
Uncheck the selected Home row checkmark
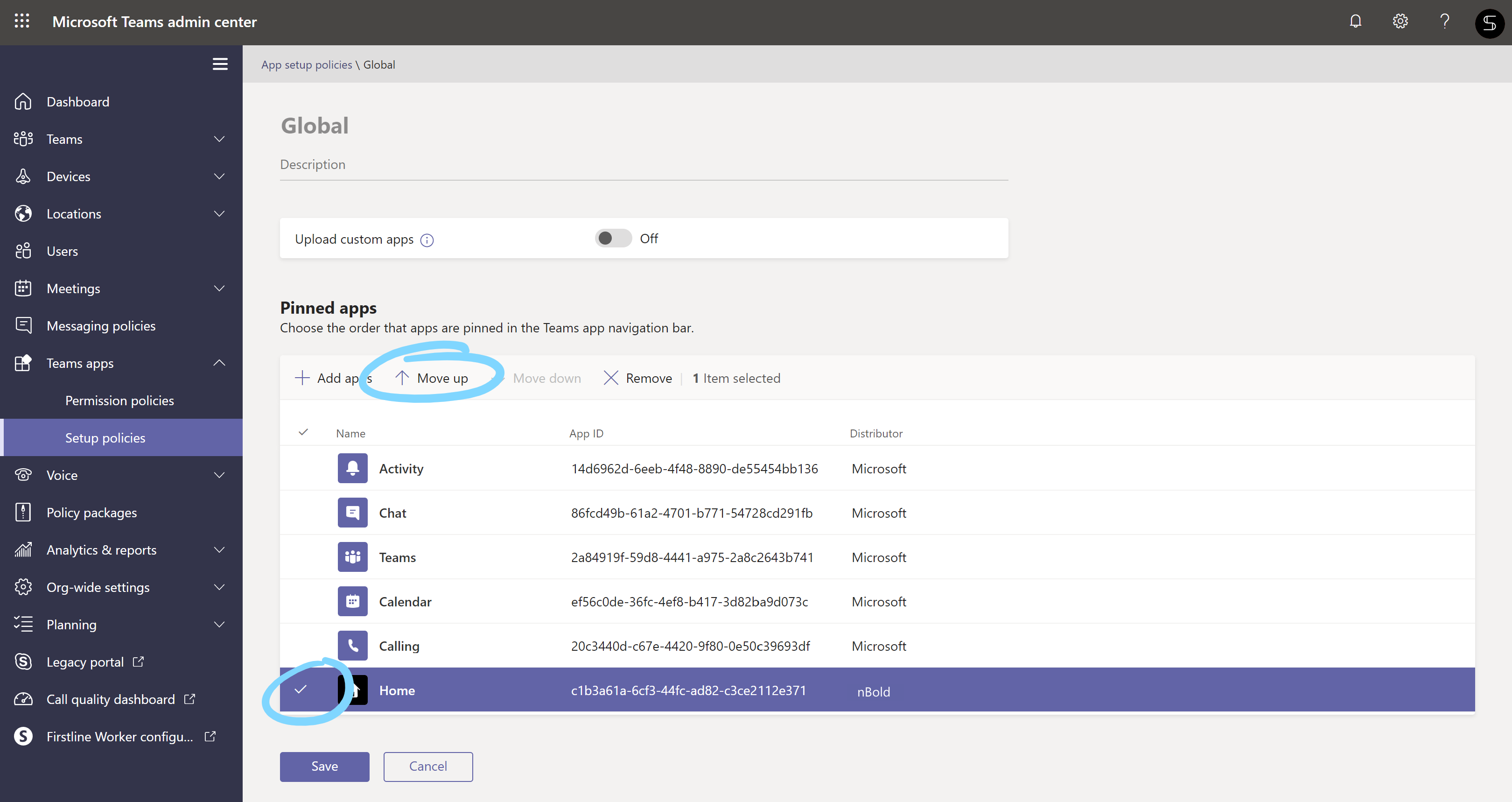point(301,690)
